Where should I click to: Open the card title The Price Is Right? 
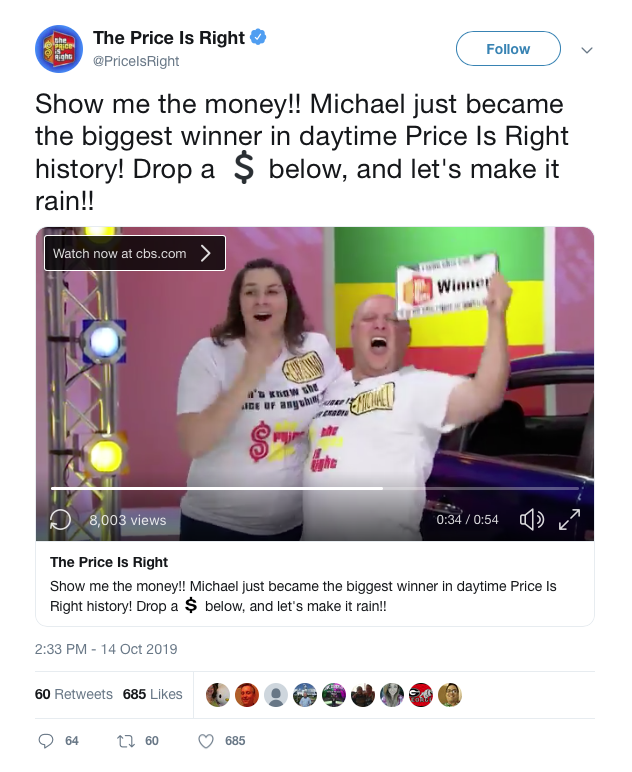tap(109, 562)
